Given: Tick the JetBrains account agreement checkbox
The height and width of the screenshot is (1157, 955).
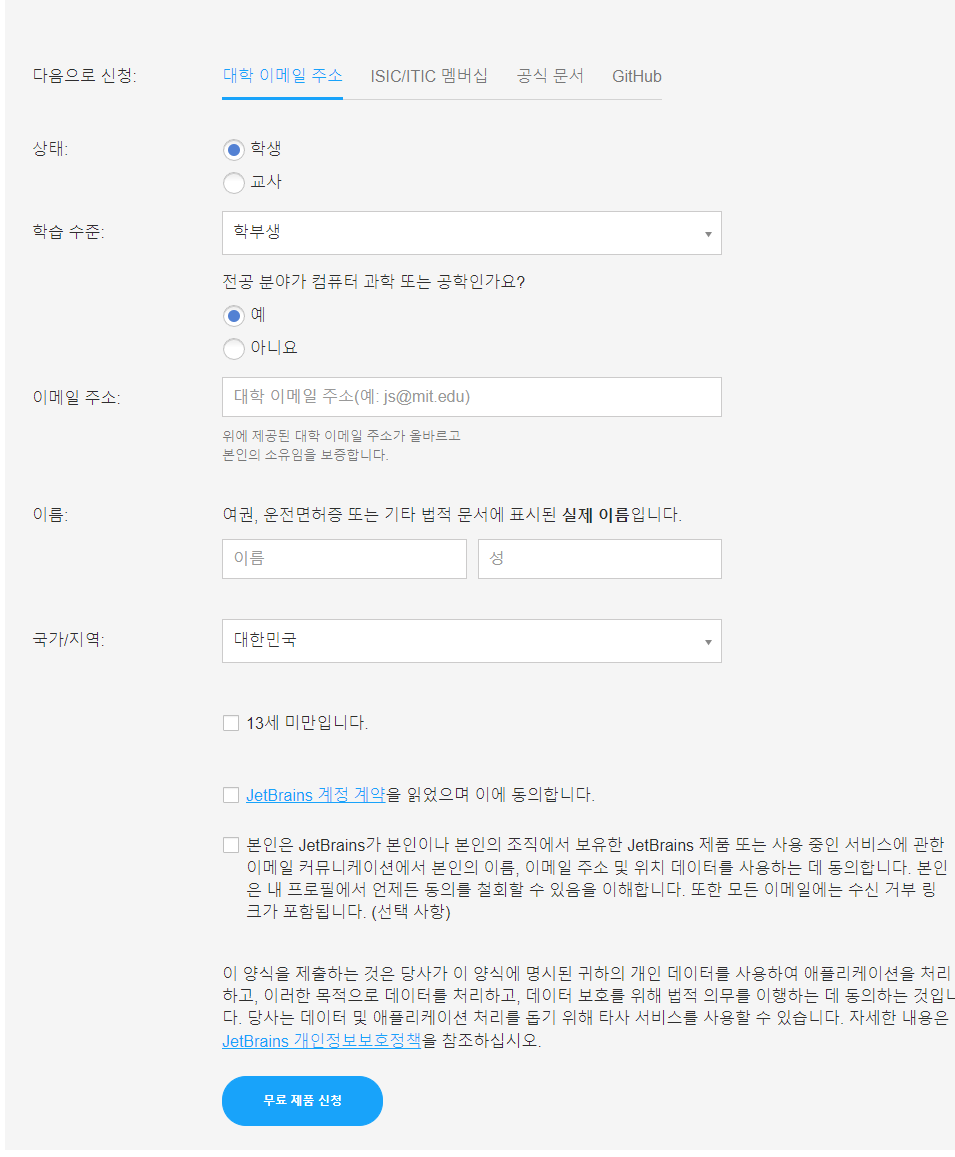Looking at the screenshot, I should [231, 795].
